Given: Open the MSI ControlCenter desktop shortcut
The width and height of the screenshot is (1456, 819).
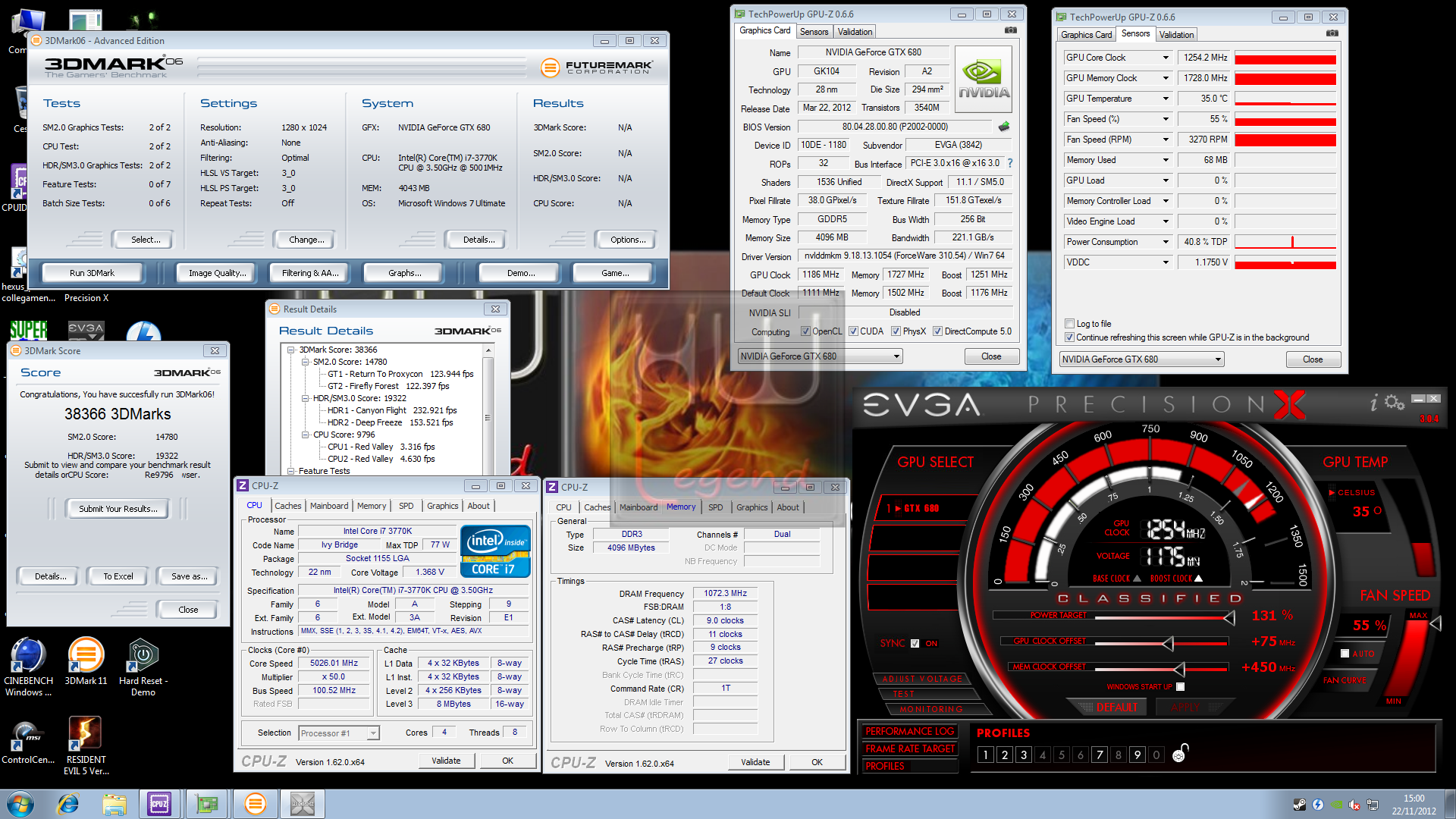Looking at the screenshot, I should click(28, 741).
